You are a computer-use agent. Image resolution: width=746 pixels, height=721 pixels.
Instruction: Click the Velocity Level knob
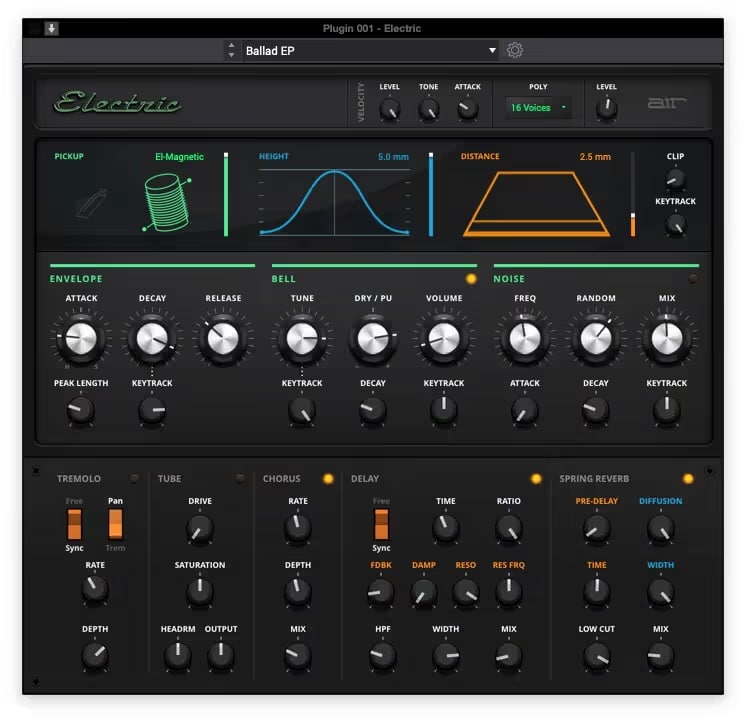[x=390, y=110]
